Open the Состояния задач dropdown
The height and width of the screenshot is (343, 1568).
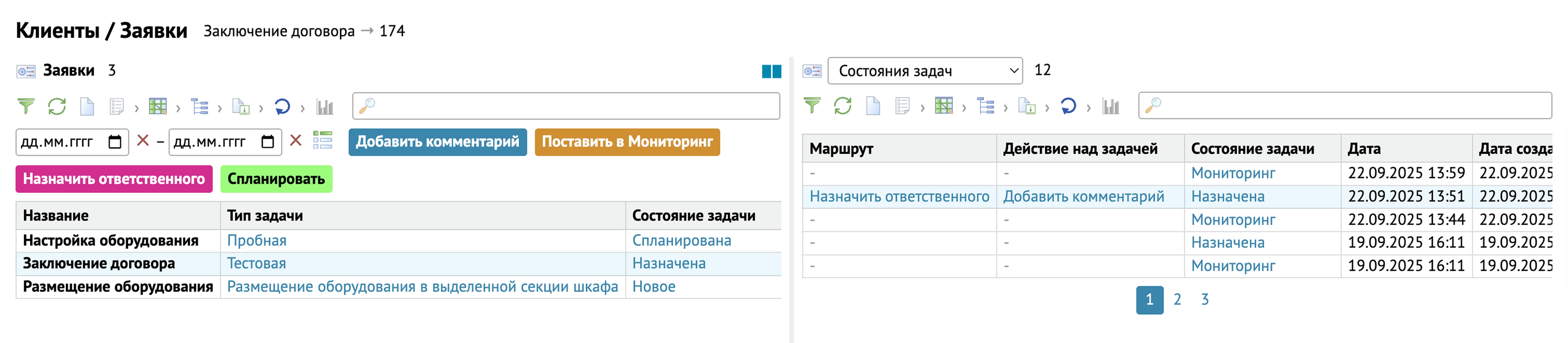(x=925, y=70)
